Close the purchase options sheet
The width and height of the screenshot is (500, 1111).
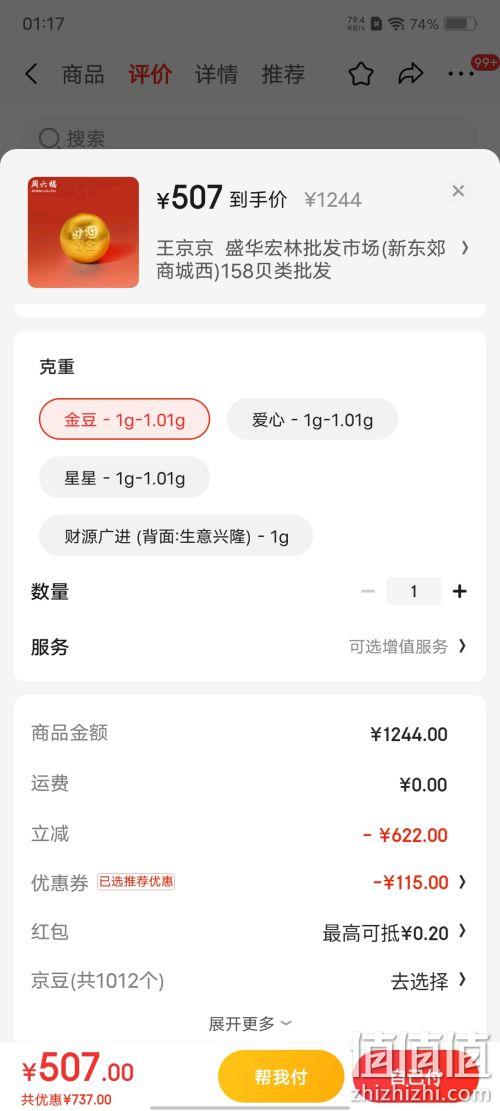pyautogui.click(x=458, y=191)
